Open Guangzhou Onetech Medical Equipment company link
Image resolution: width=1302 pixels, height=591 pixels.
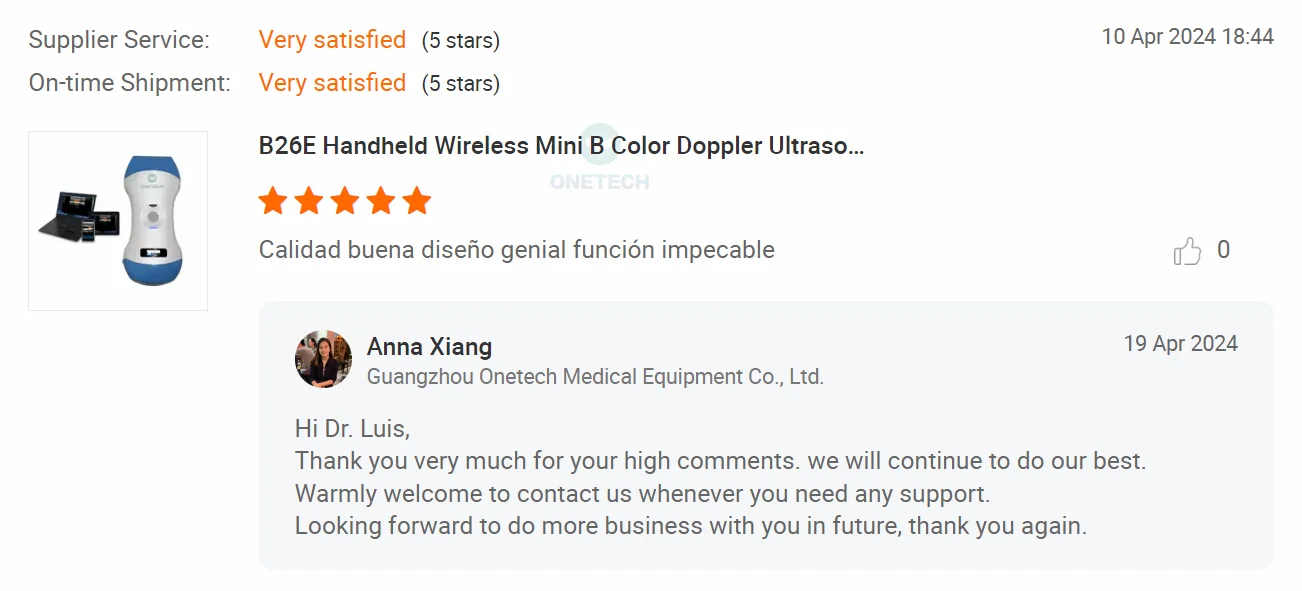click(x=595, y=377)
